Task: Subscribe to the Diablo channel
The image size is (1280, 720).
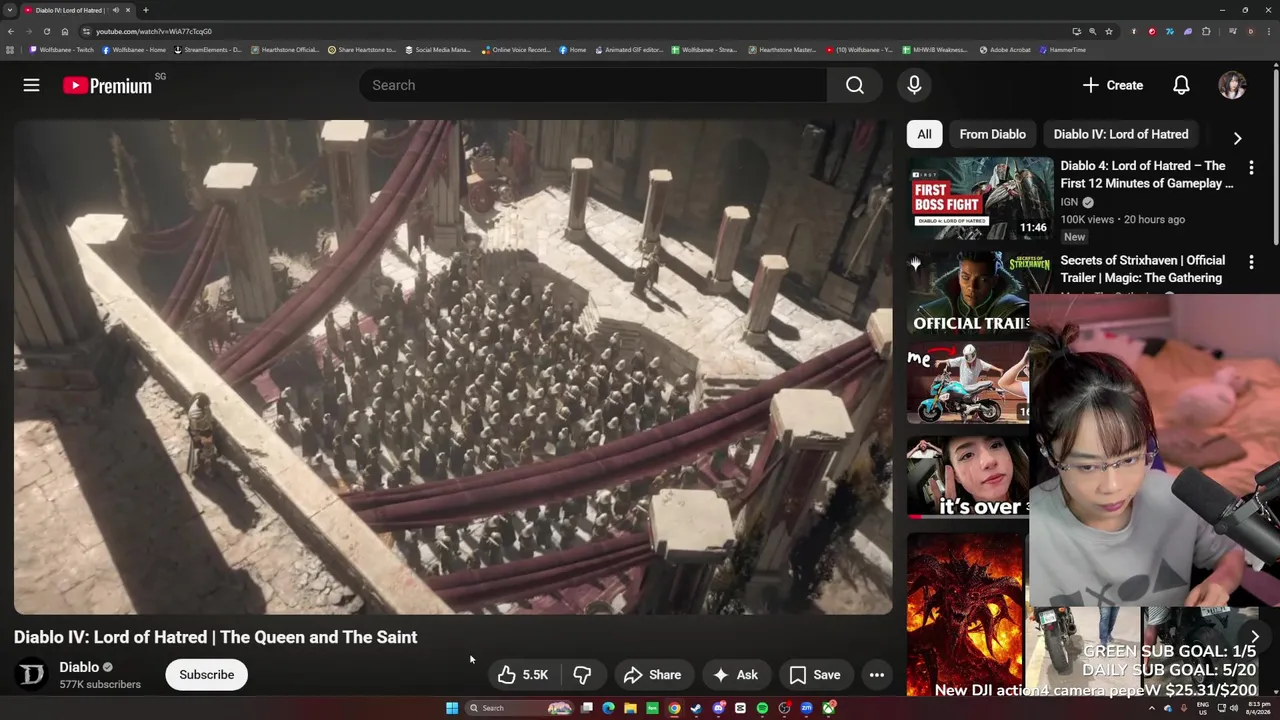Action: [206, 675]
